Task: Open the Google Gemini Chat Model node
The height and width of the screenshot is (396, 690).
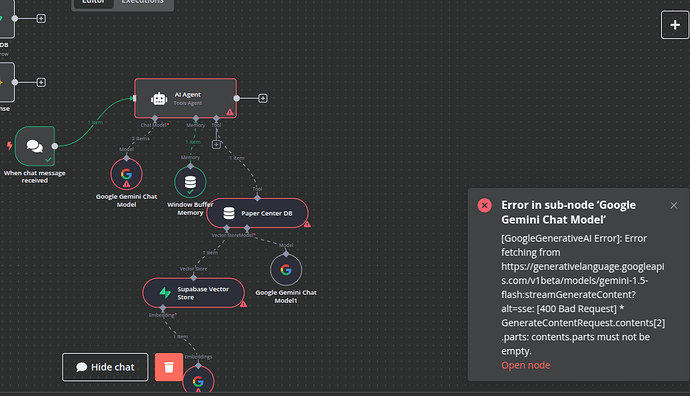Action: pyautogui.click(x=126, y=174)
